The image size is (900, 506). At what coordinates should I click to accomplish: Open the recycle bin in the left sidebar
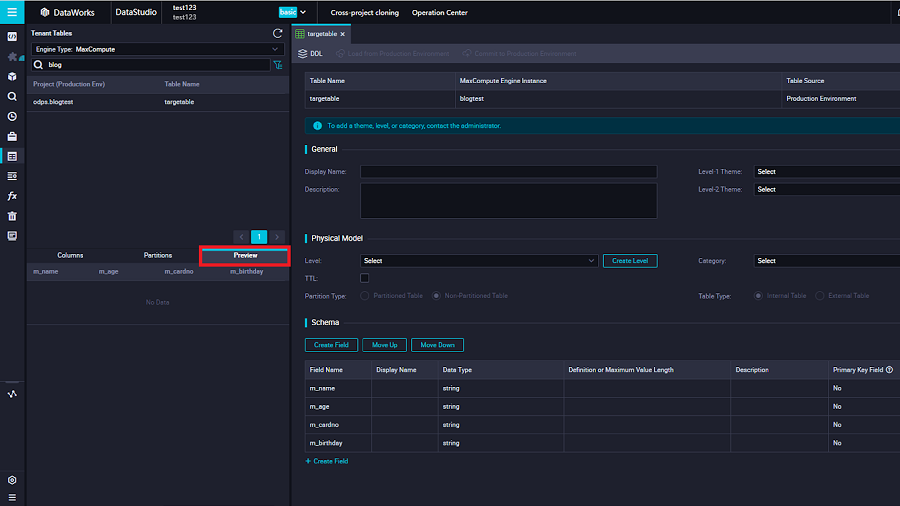pyautogui.click(x=12, y=216)
